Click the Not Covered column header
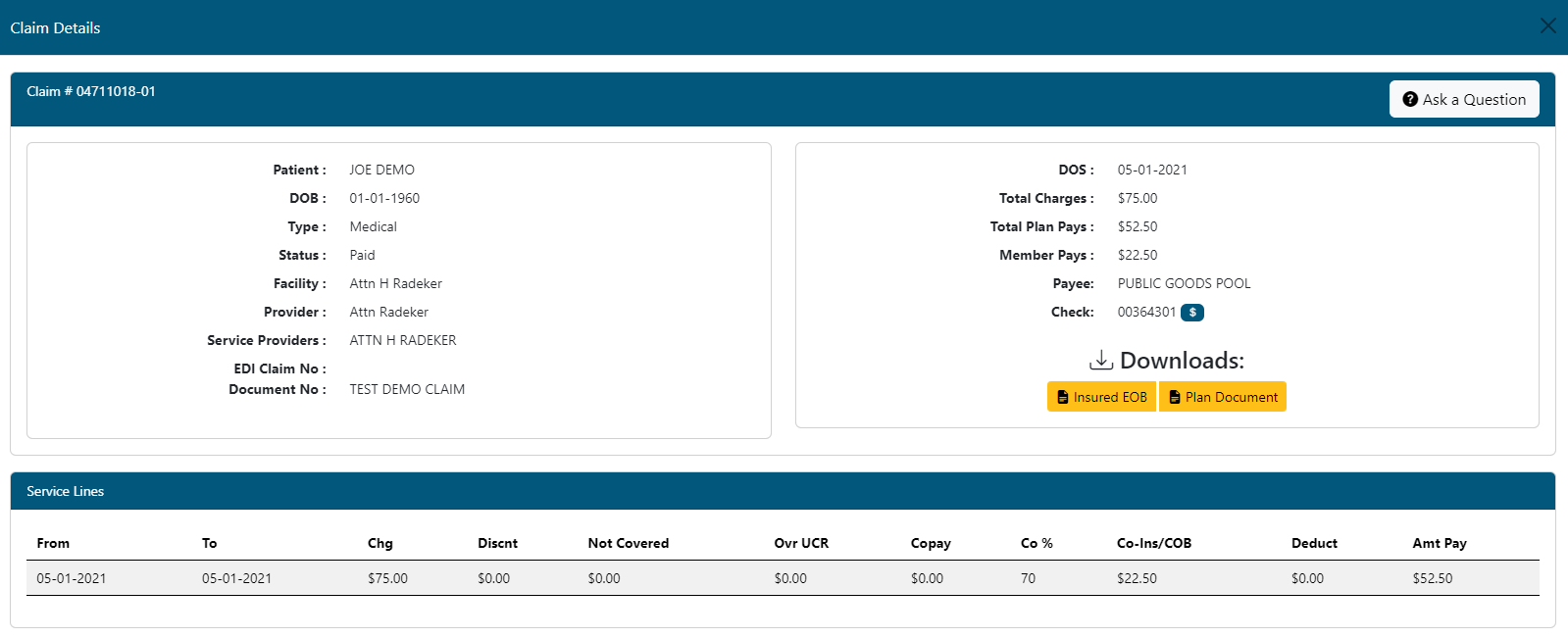 [629, 543]
